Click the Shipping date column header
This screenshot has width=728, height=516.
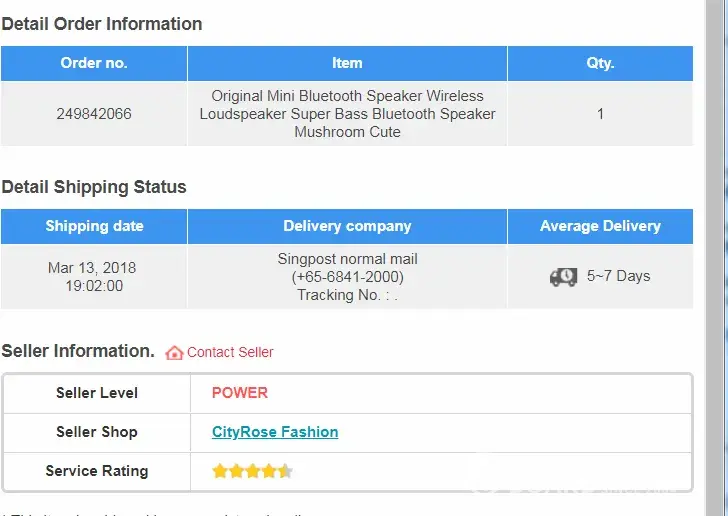[94, 226]
